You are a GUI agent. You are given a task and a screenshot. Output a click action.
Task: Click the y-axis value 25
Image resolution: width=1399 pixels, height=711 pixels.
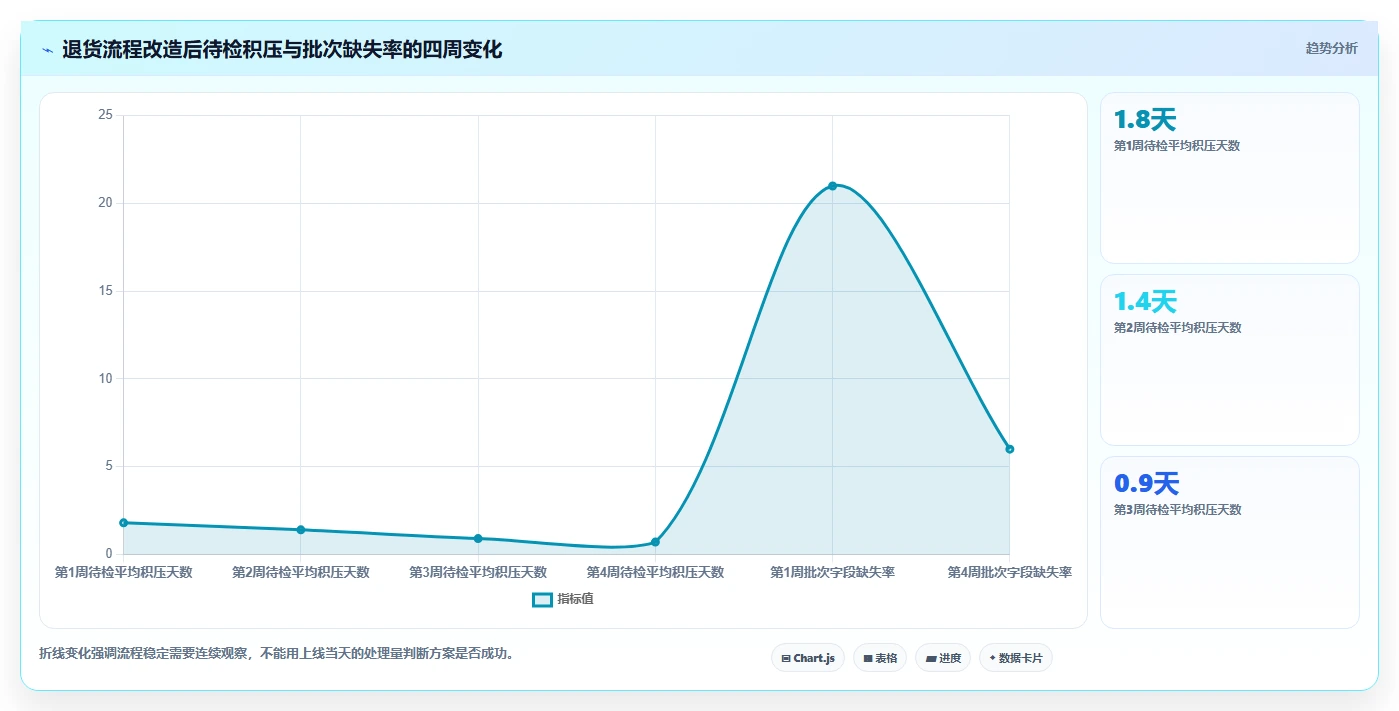coord(105,115)
